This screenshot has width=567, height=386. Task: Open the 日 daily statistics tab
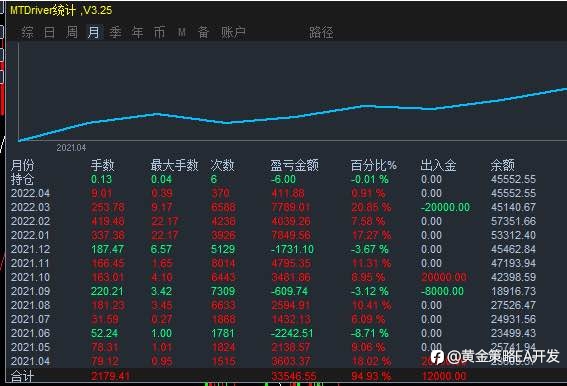point(50,33)
